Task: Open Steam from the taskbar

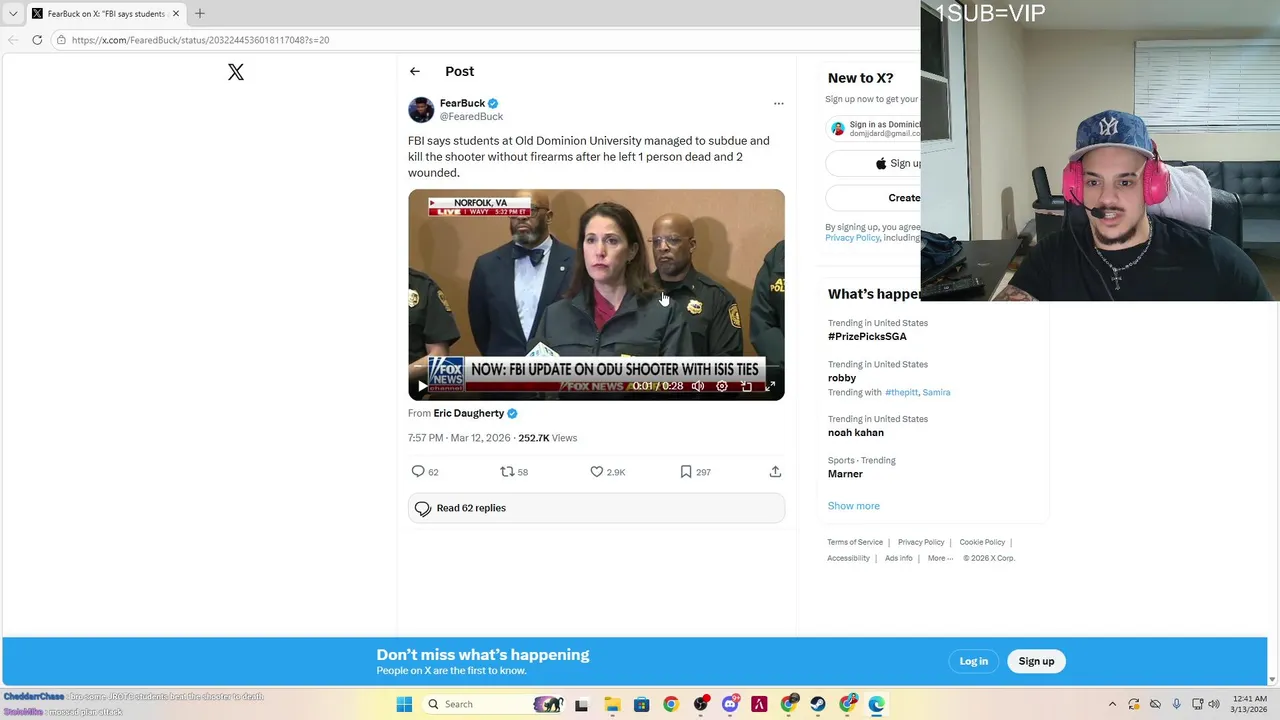Action: coord(818,704)
